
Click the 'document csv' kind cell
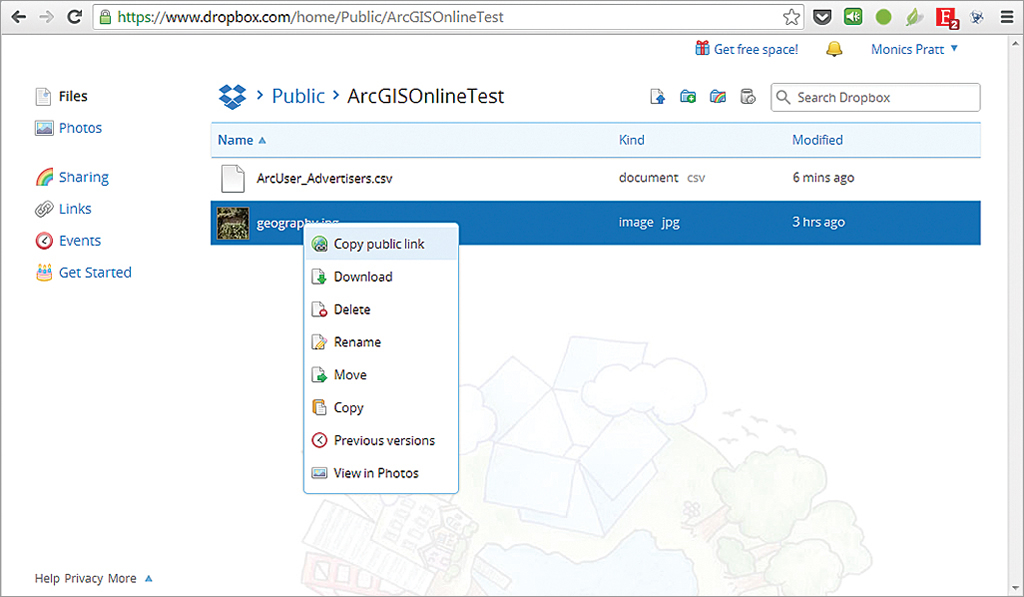[662, 178]
